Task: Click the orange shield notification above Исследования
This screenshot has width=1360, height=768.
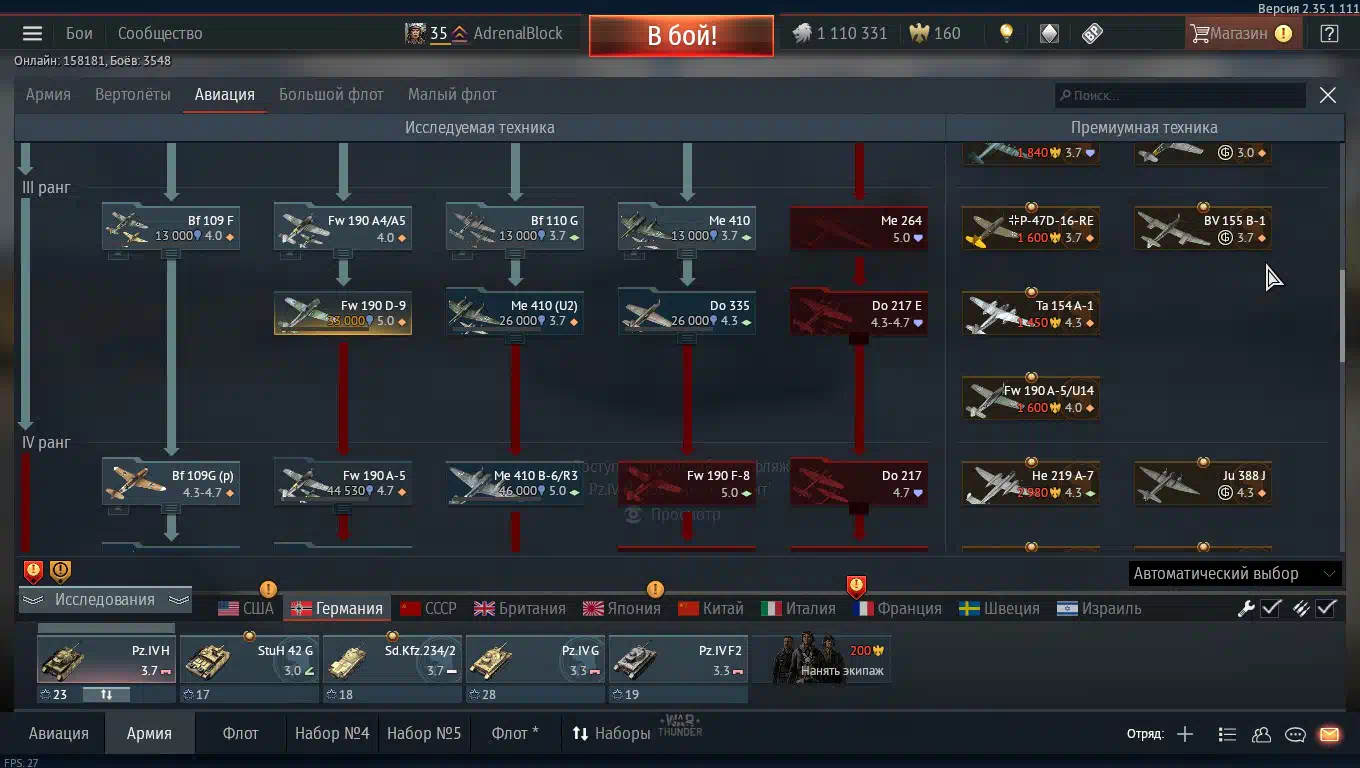Action: click(60, 571)
